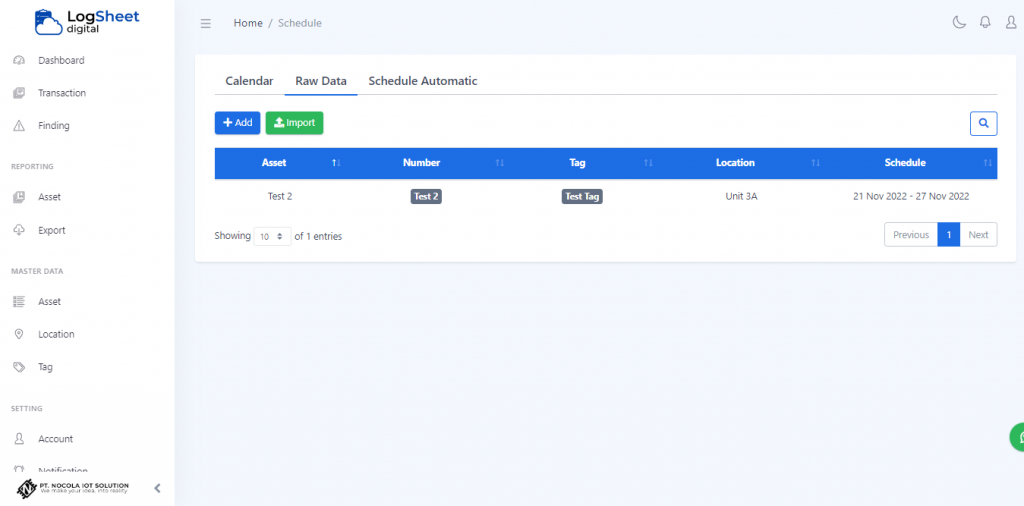Open Finding menu item

(x=54, y=126)
